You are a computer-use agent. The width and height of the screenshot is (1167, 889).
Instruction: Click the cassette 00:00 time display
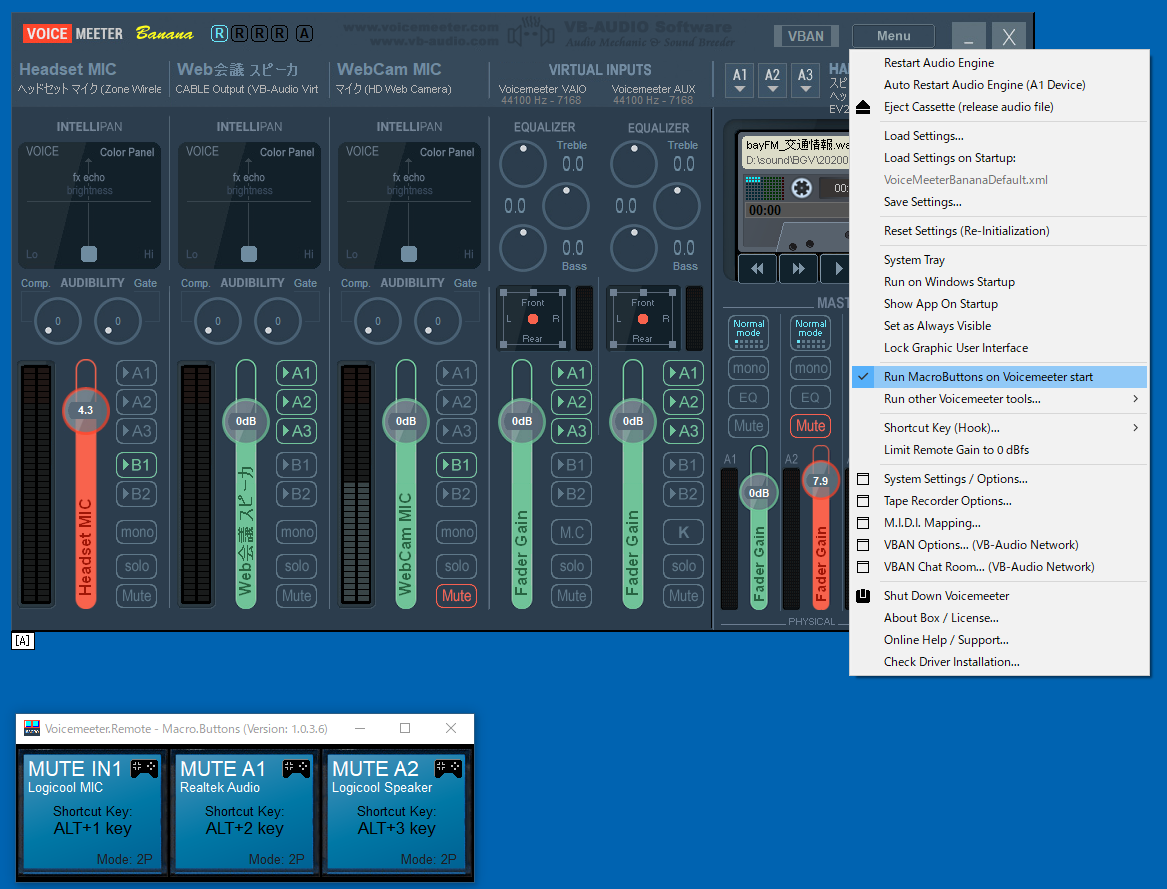tap(765, 211)
